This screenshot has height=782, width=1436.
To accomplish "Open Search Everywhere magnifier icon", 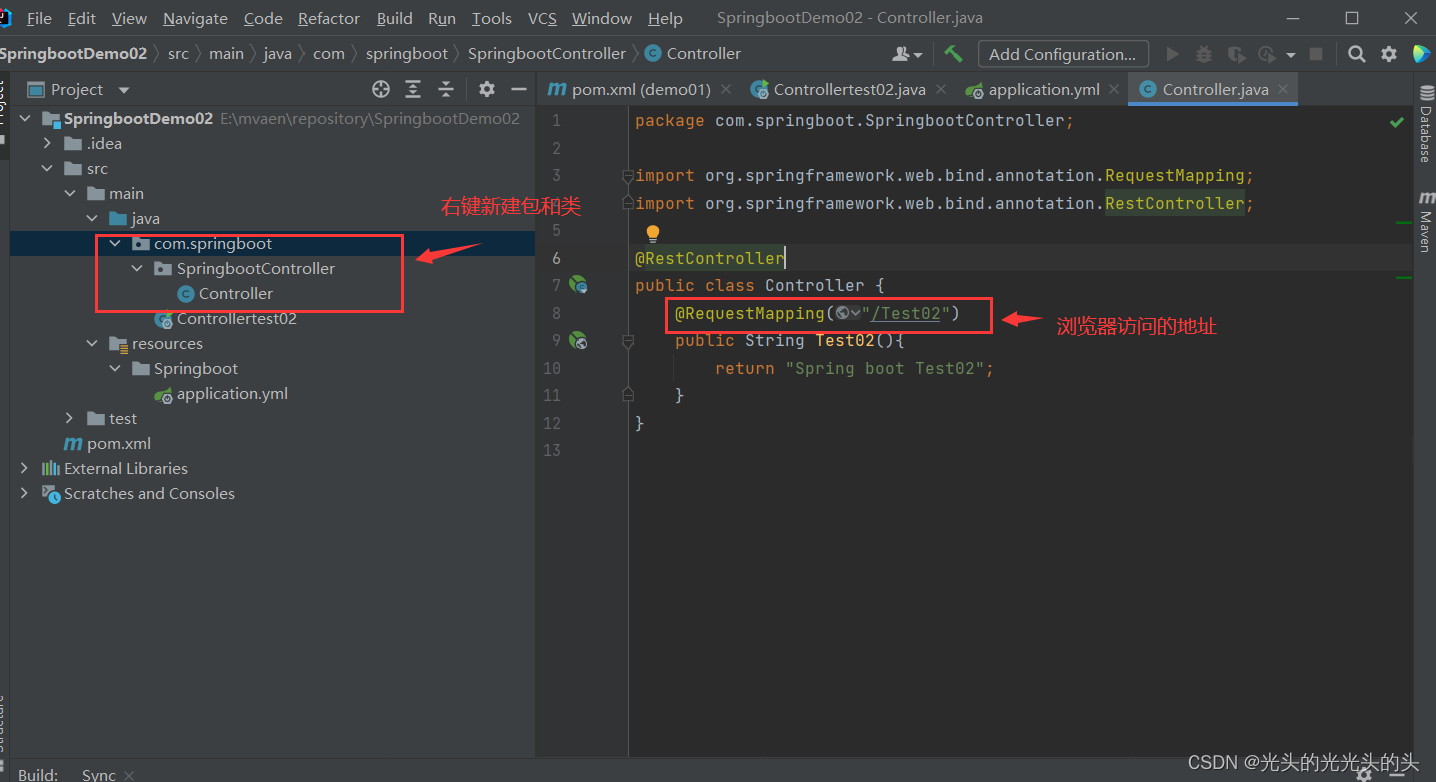I will [1356, 54].
